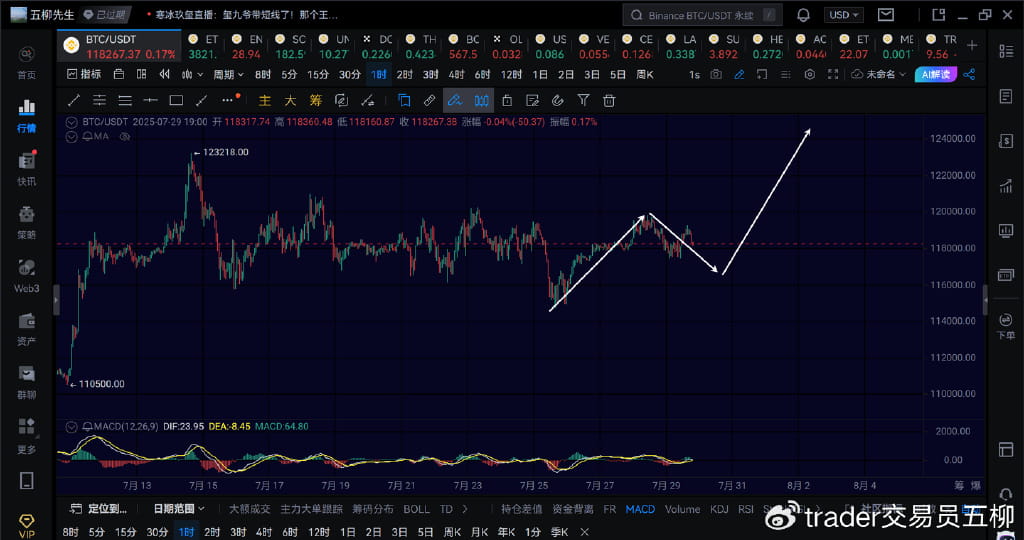The height and width of the screenshot is (540, 1024).
Task: Open the notification bell icon
Action: coord(803,14)
